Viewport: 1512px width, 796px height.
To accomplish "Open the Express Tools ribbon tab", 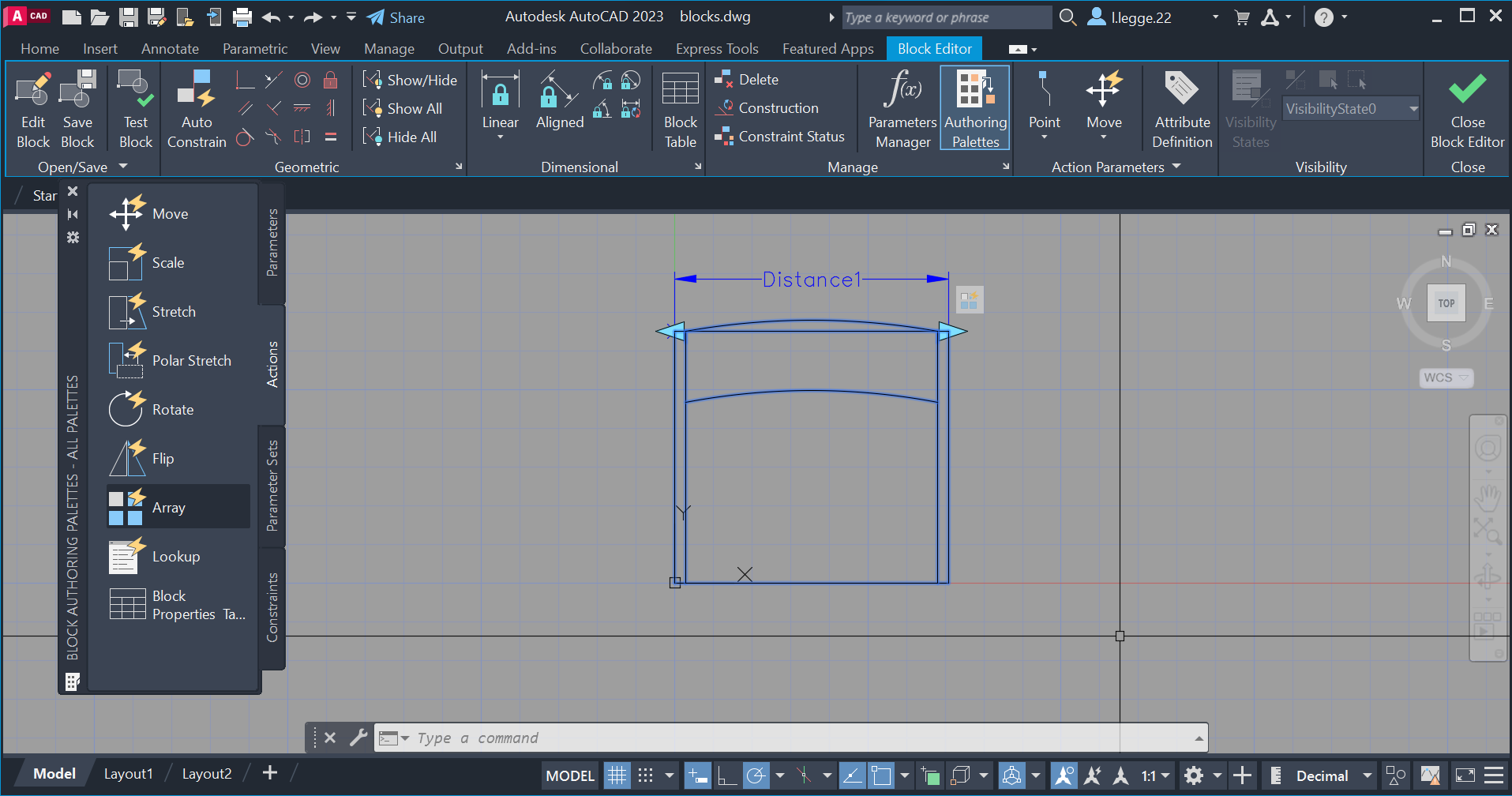I will pos(717,49).
